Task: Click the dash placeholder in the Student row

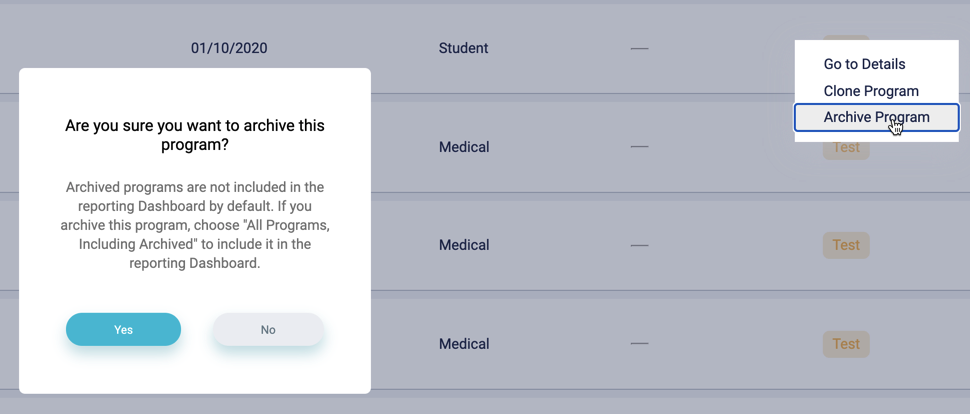Action: 640,48
